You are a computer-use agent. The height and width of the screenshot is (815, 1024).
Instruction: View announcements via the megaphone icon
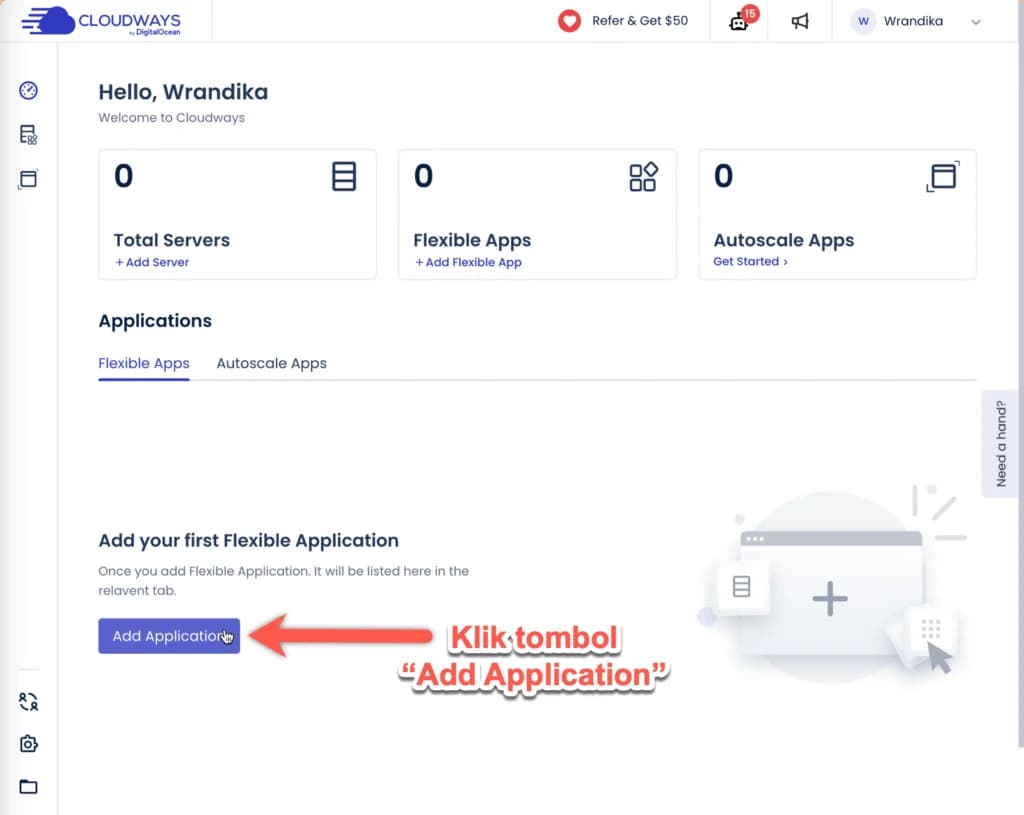pyautogui.click(x=801, y=21)
